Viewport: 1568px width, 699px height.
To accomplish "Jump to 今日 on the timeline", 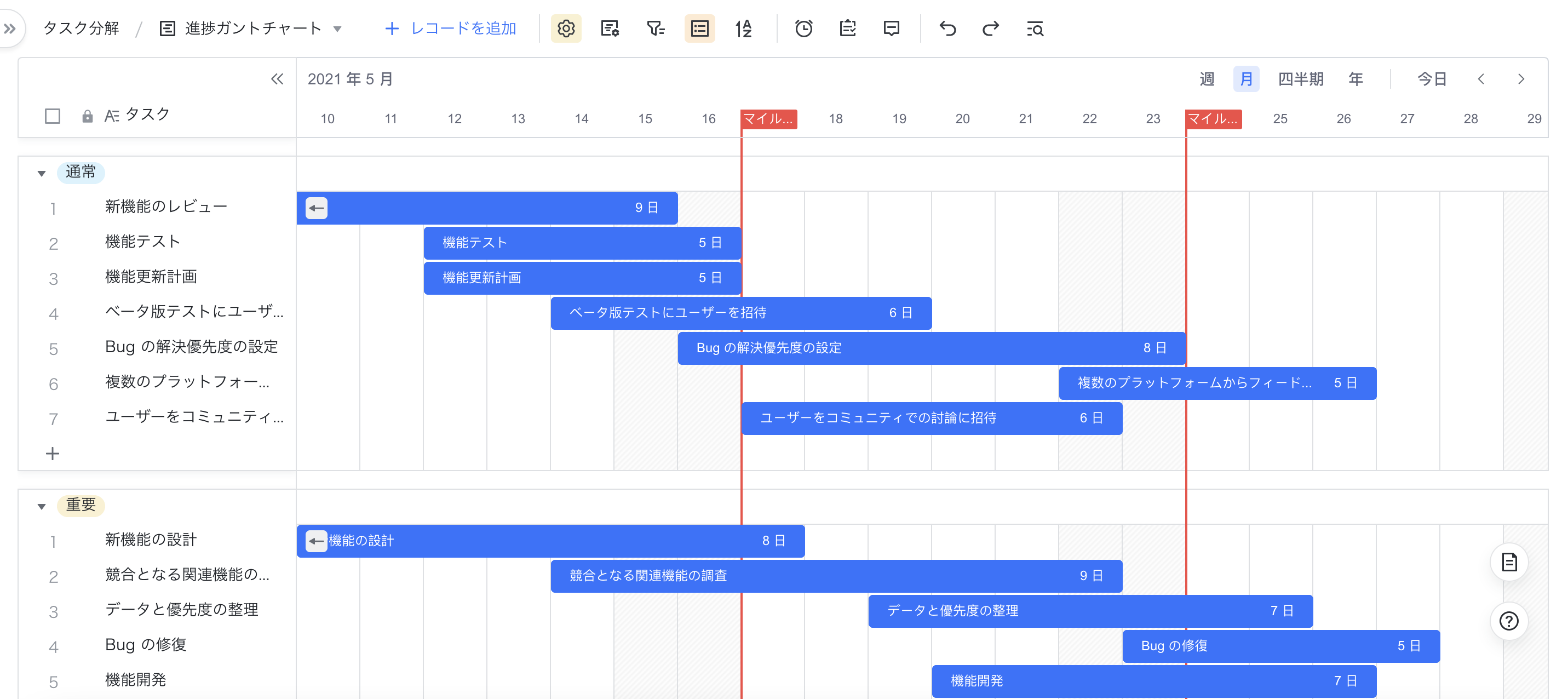I will click(x=1431, y=79).
